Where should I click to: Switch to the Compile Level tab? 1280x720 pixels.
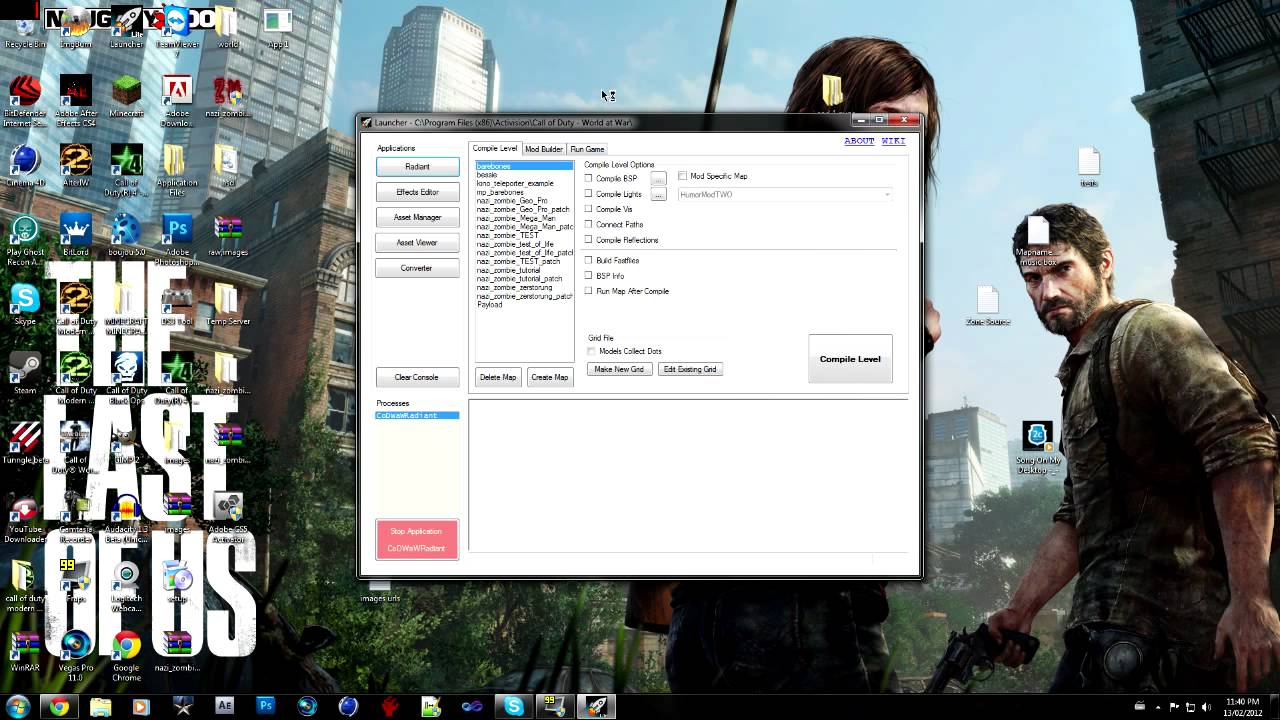click(x=495, y=148)
